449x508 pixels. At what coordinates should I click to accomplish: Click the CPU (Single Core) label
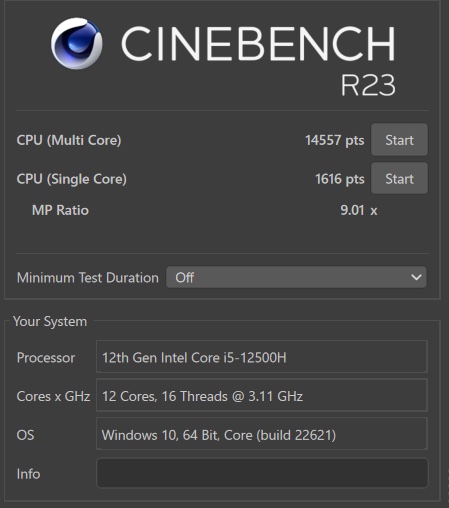click(71, 179)
